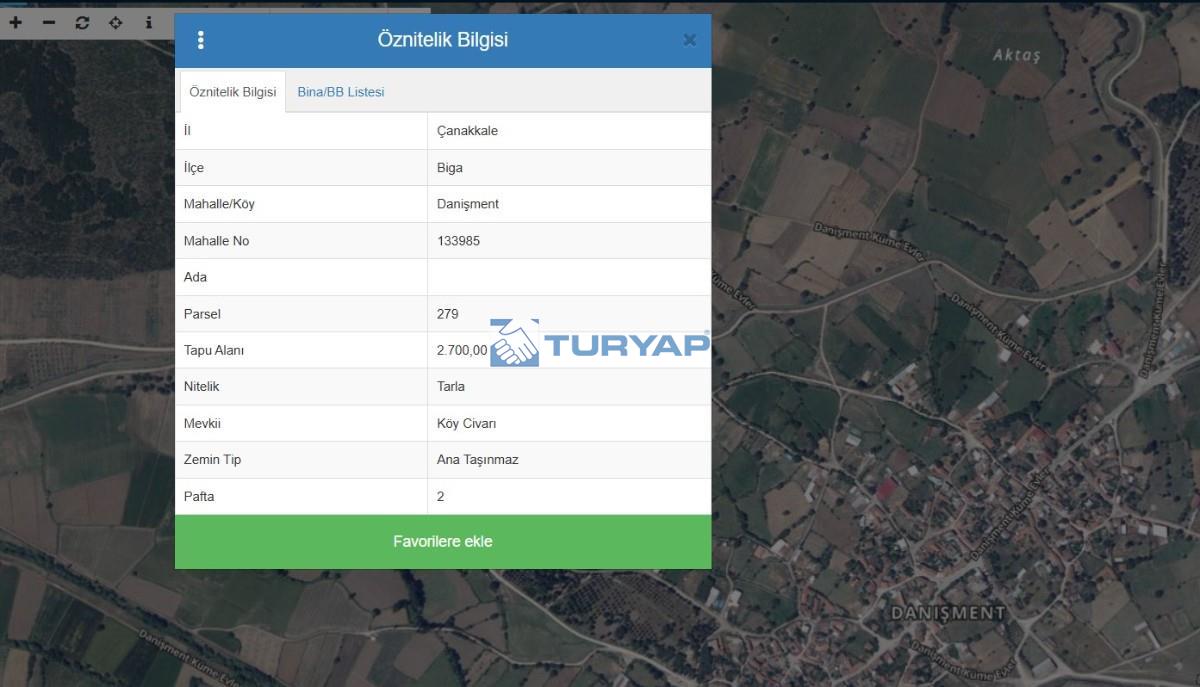
Task: Switch to the Bina/BB Listesi tab
Action: click(341, 92)
